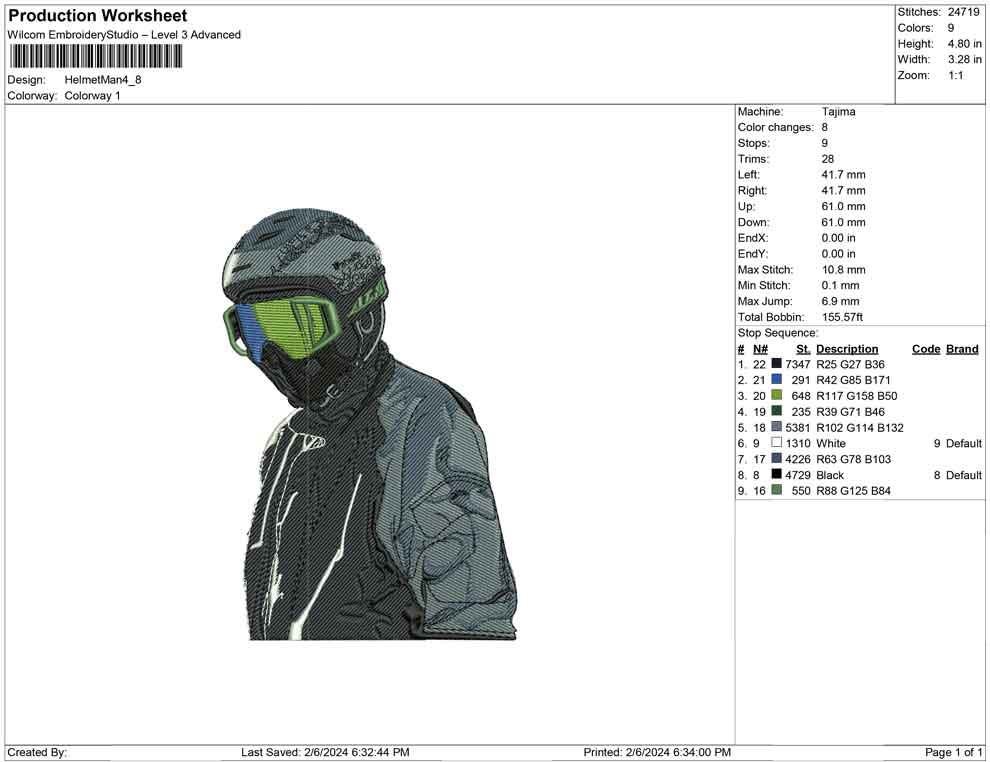Select the lime green swatch R117 G158 B50

tap(776, 395)
